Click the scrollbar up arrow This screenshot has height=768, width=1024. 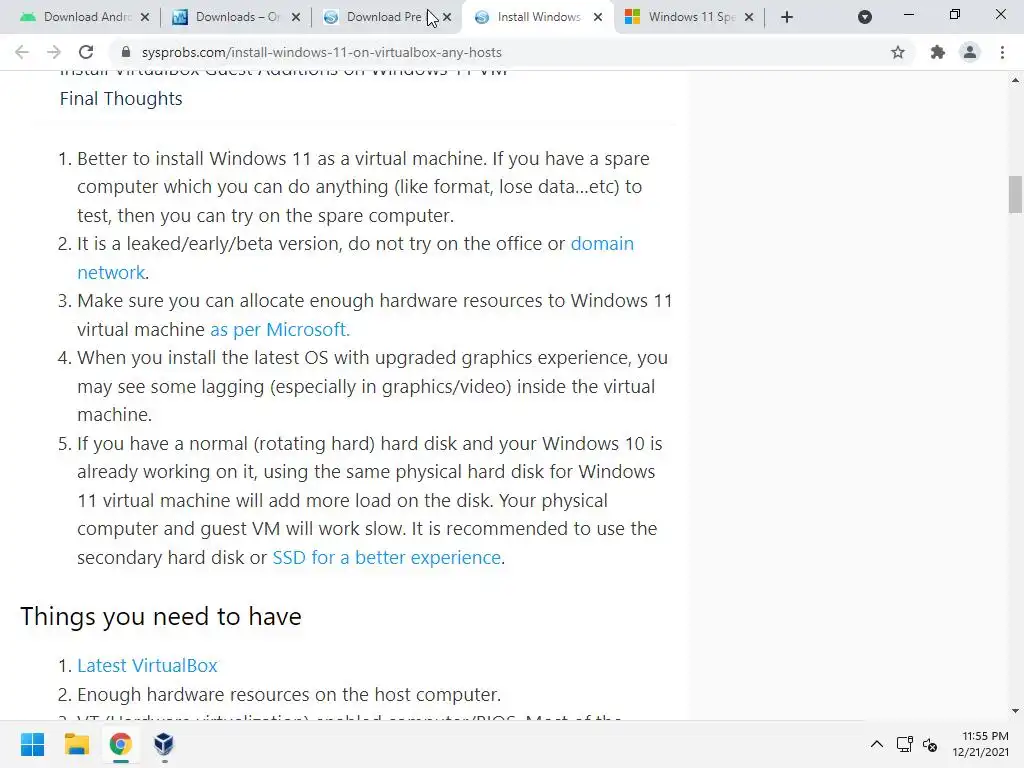1015,80
